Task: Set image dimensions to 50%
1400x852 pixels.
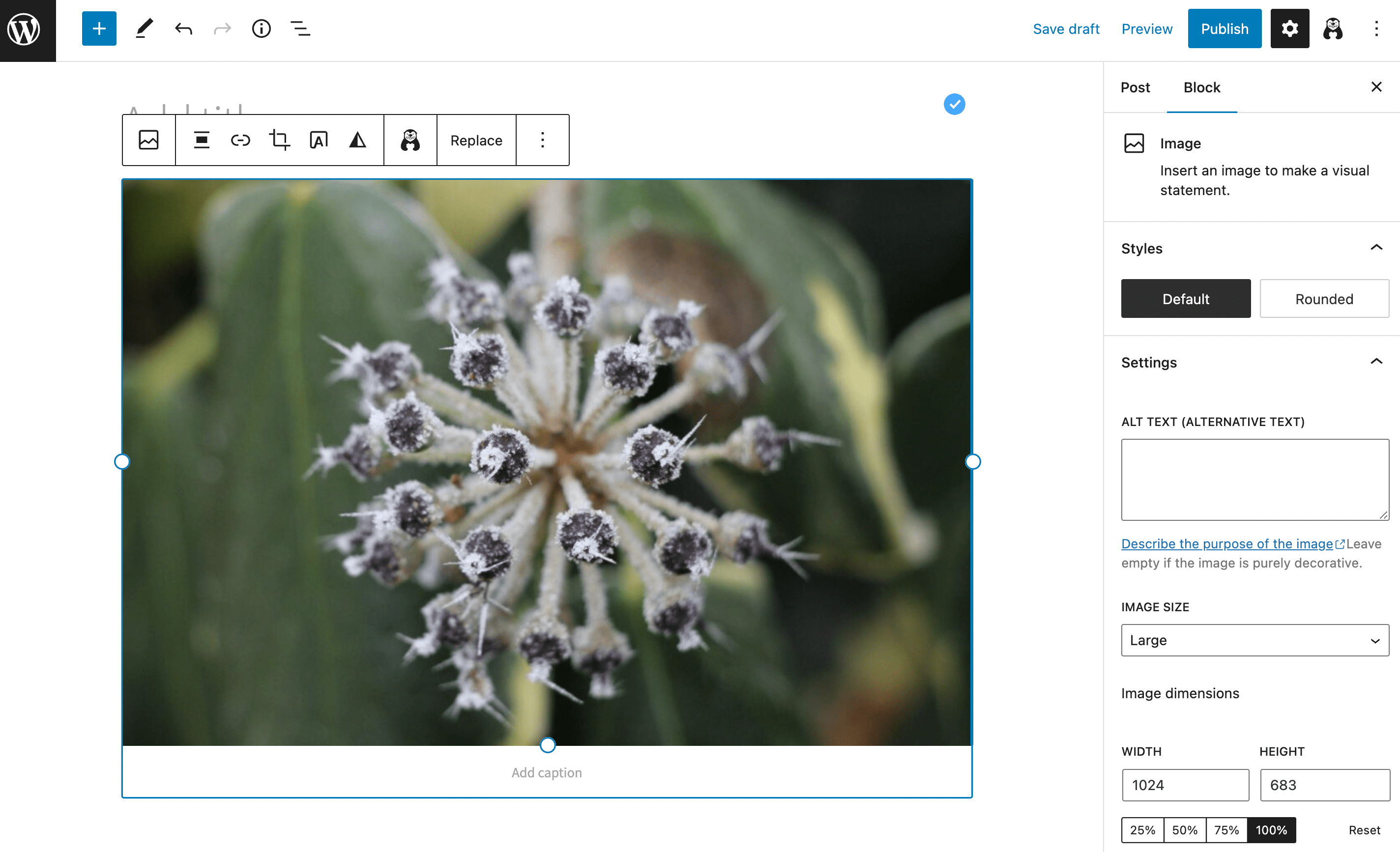Action: 1185,829
